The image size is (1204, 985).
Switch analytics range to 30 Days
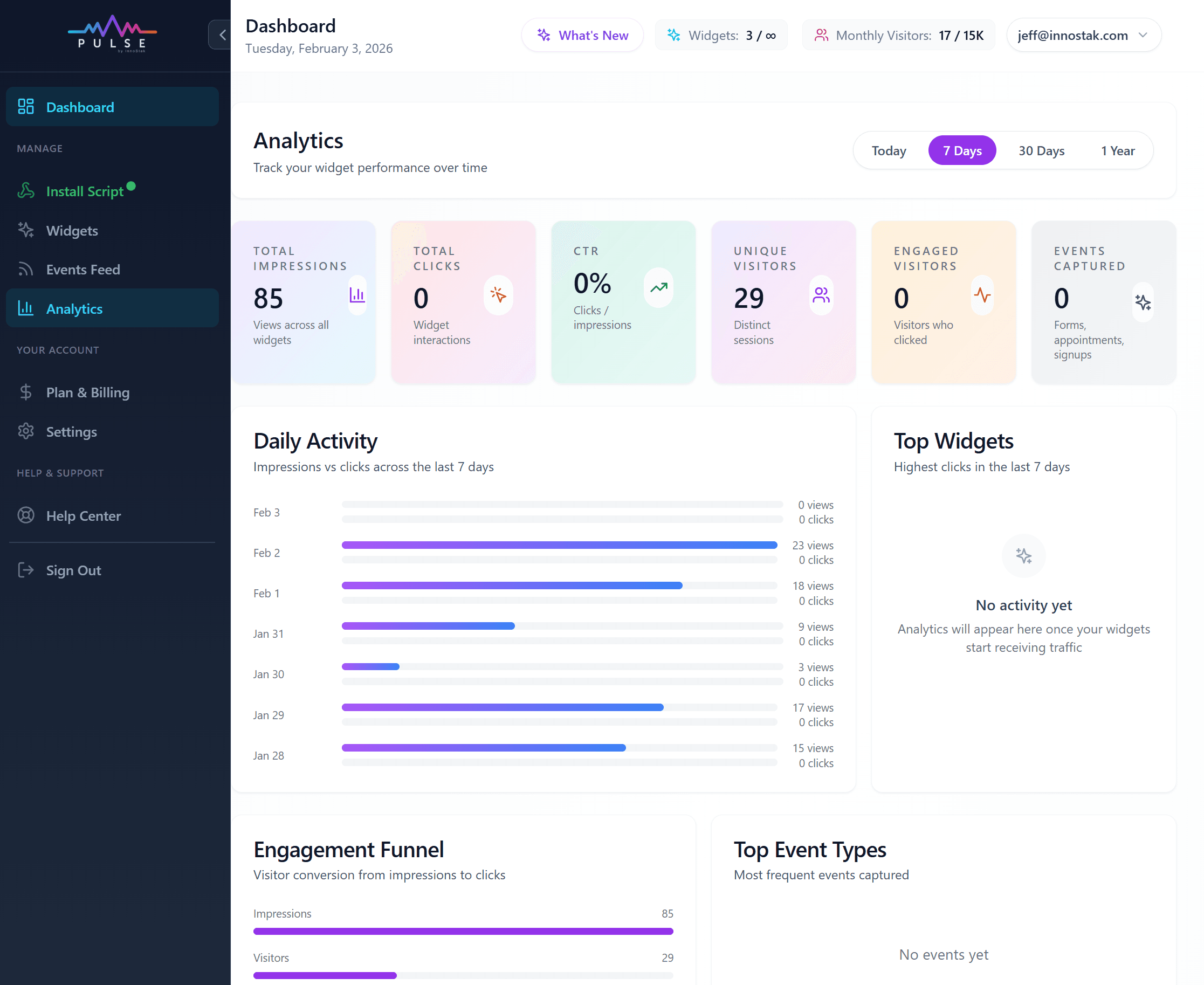click(1041, 151)
